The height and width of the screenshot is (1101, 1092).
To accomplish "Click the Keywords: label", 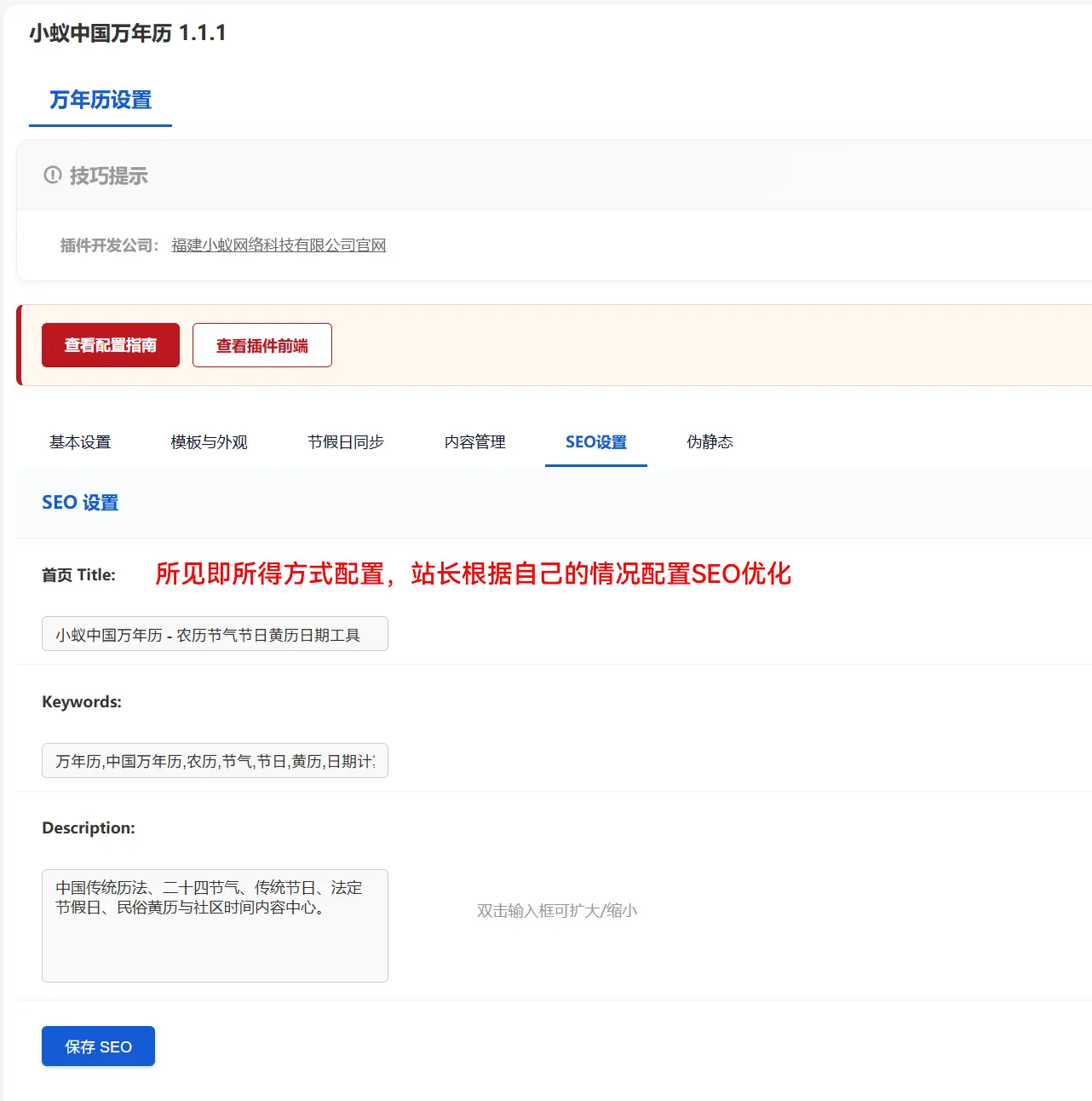I will (82, 702).
